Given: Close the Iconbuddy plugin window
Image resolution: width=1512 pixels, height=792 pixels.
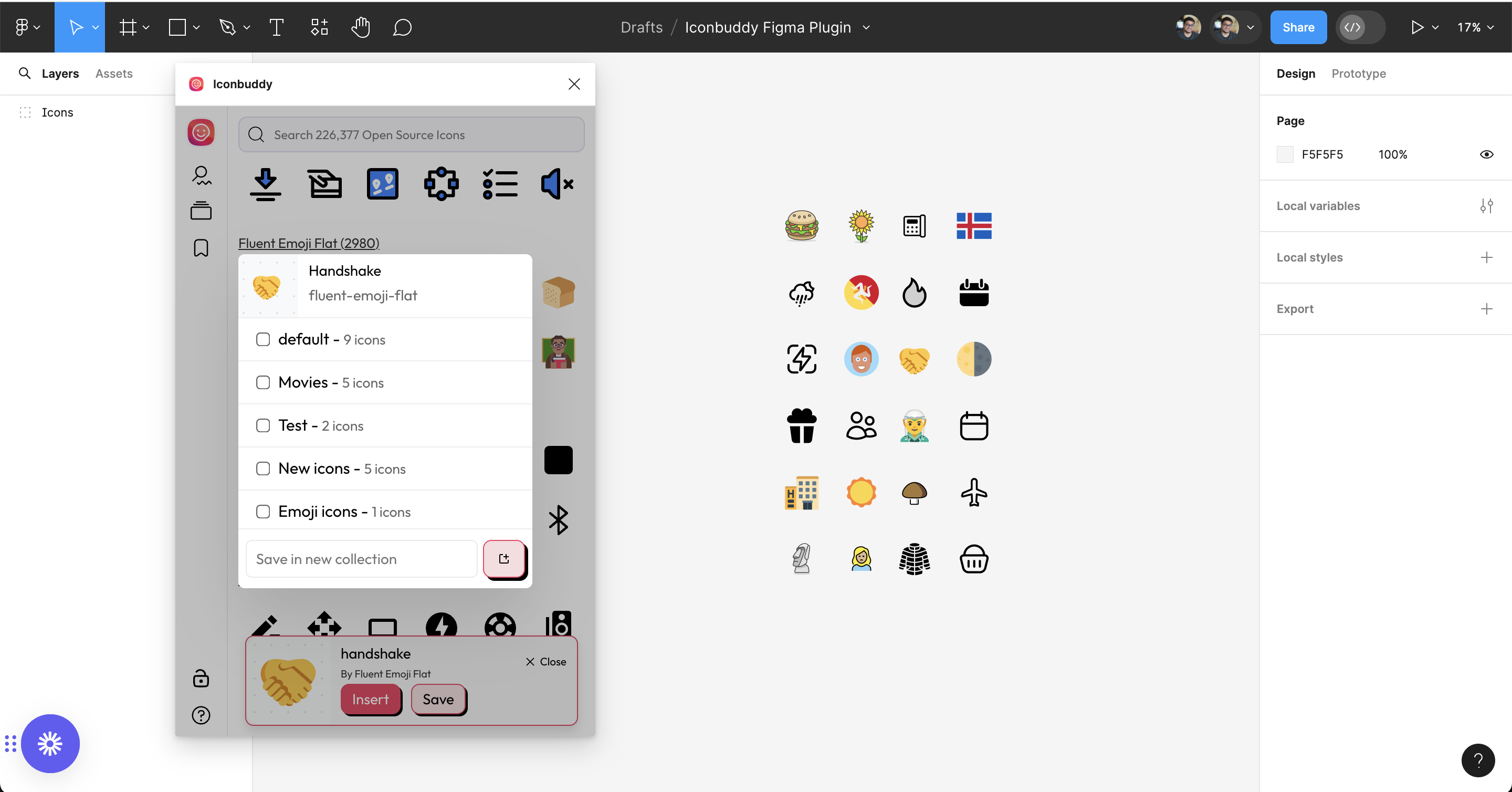Looking at the screenshot, I should [574, 84].
